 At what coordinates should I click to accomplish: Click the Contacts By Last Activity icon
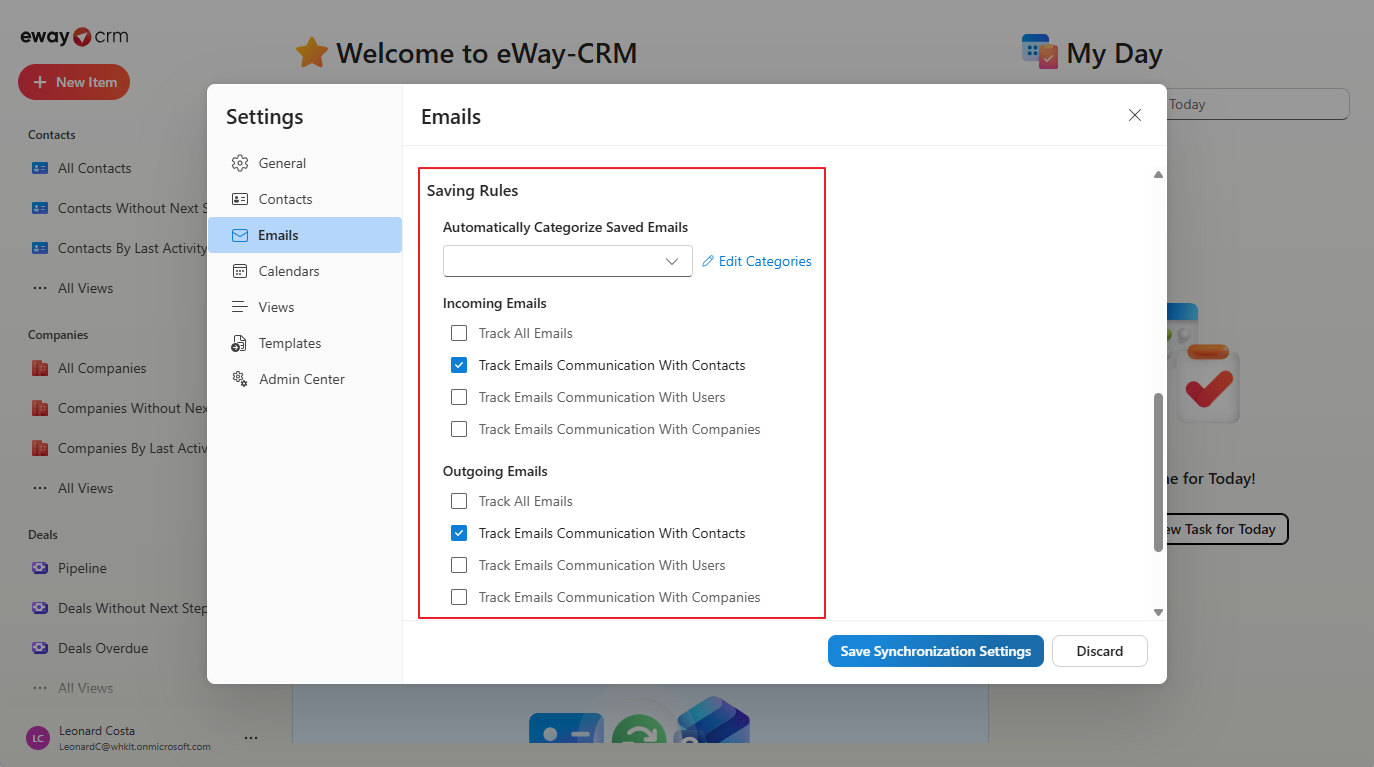click(40, 248)
